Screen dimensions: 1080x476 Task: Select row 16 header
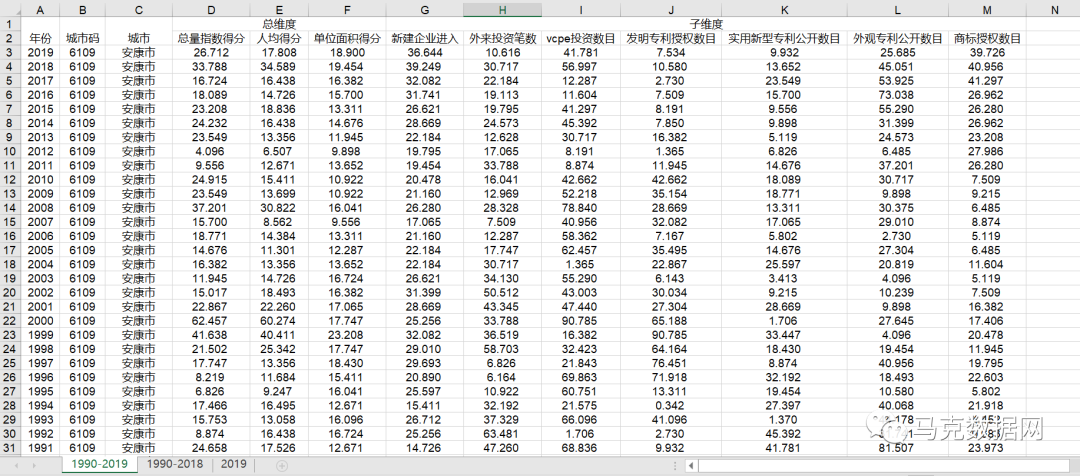pos(10,236)
